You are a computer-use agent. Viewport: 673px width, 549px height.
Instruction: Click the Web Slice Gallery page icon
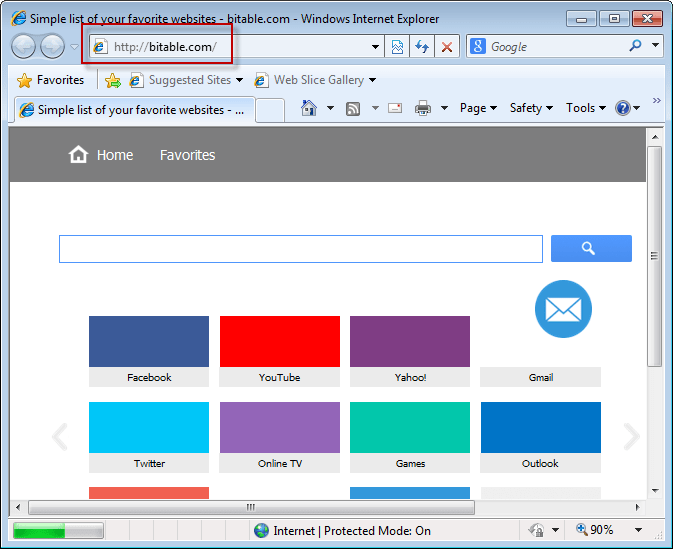click(x=261, y=80)
